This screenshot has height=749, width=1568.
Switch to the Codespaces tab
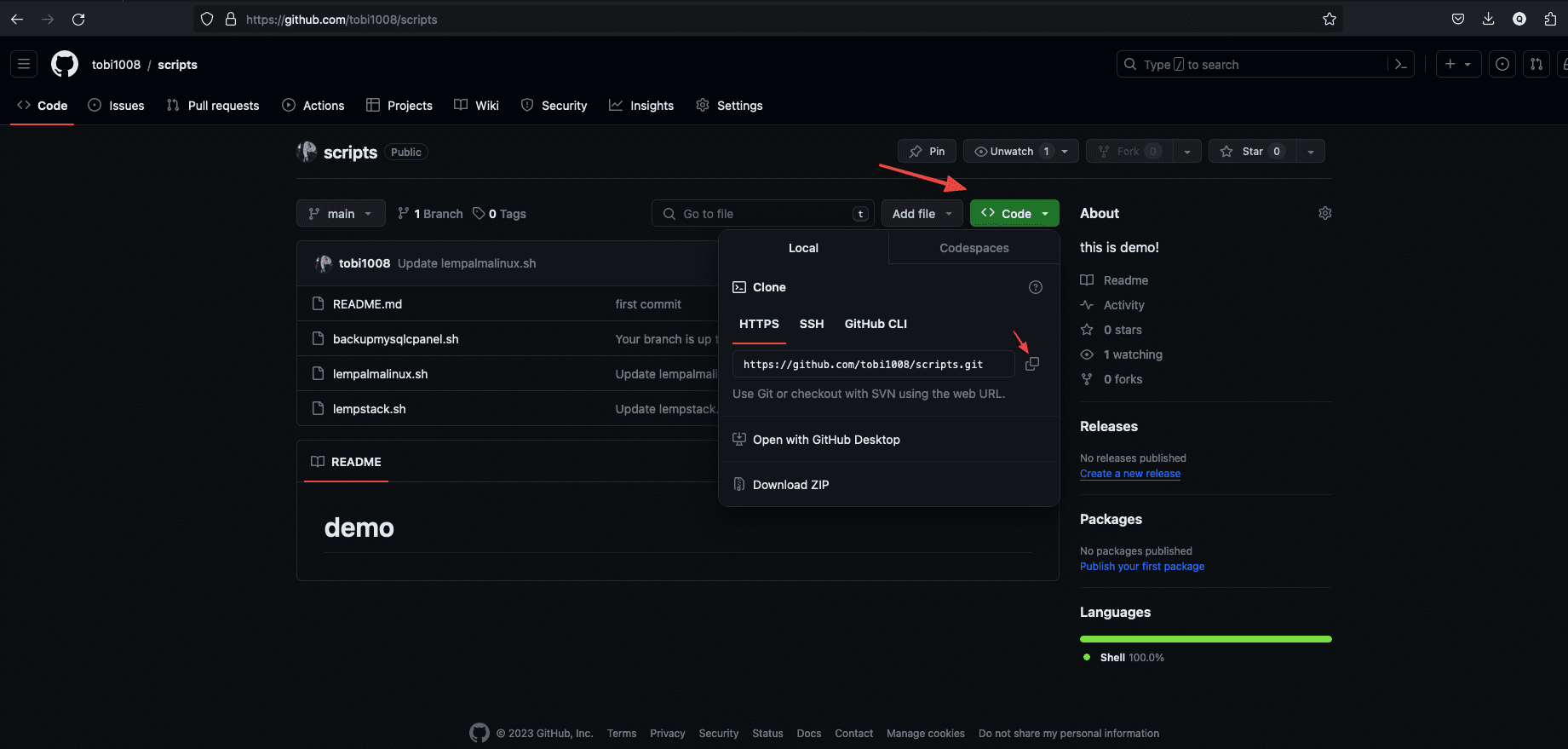[974, 248]
